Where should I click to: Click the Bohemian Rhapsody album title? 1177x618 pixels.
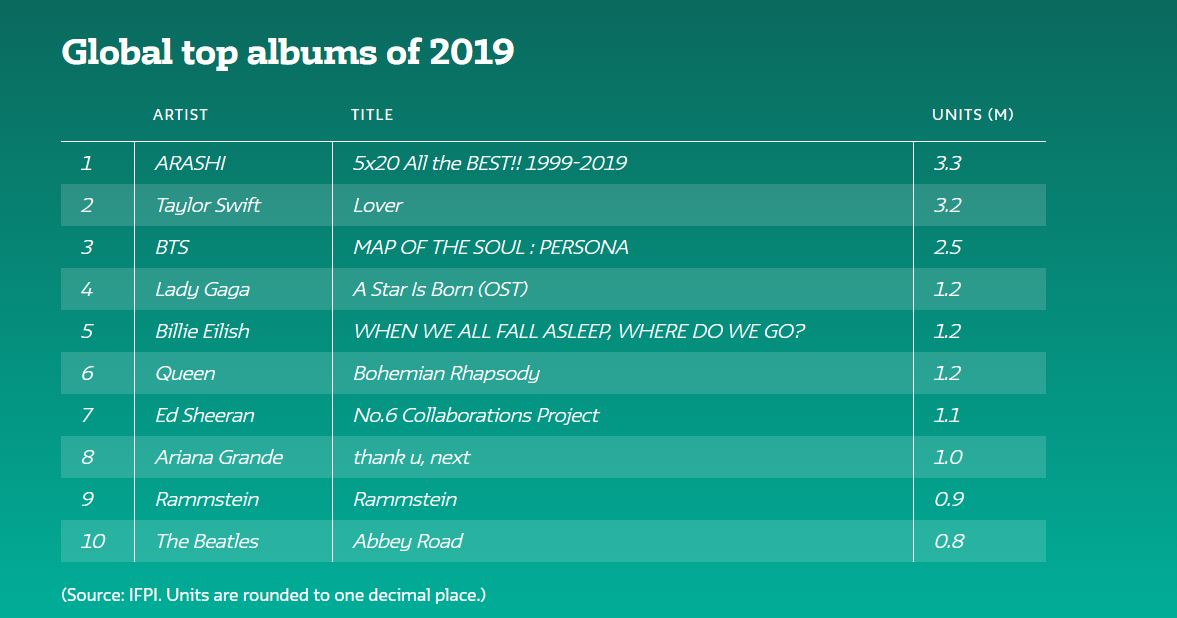click(446, 373)
